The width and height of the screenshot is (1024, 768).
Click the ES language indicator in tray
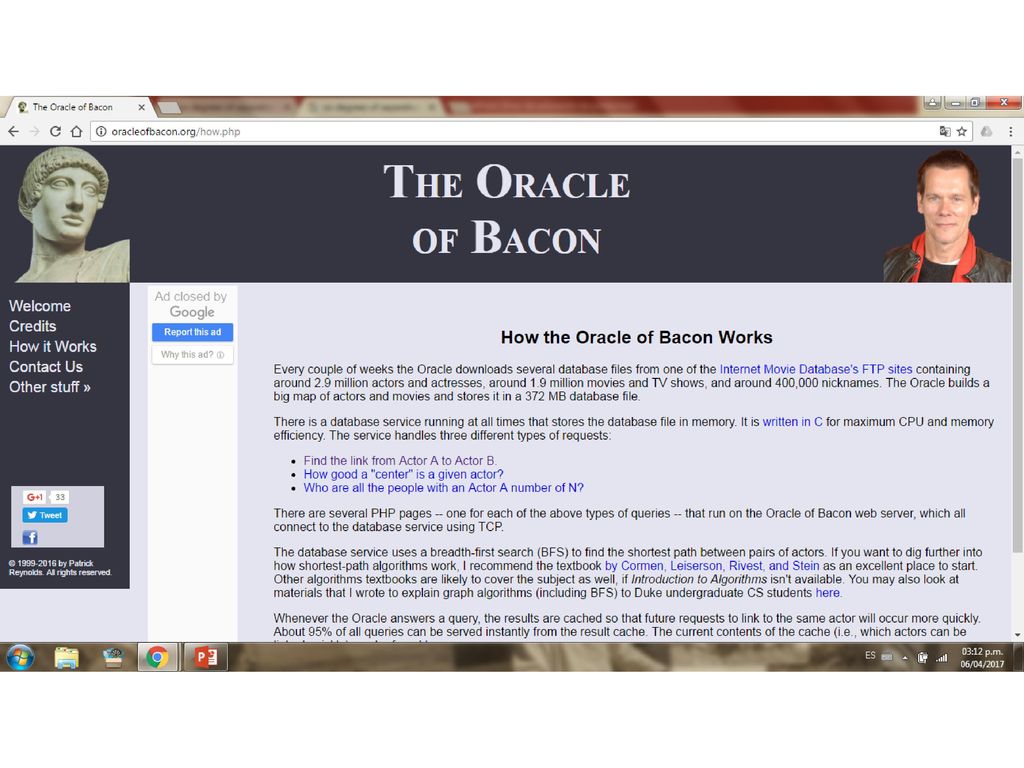tap(870, 656)
